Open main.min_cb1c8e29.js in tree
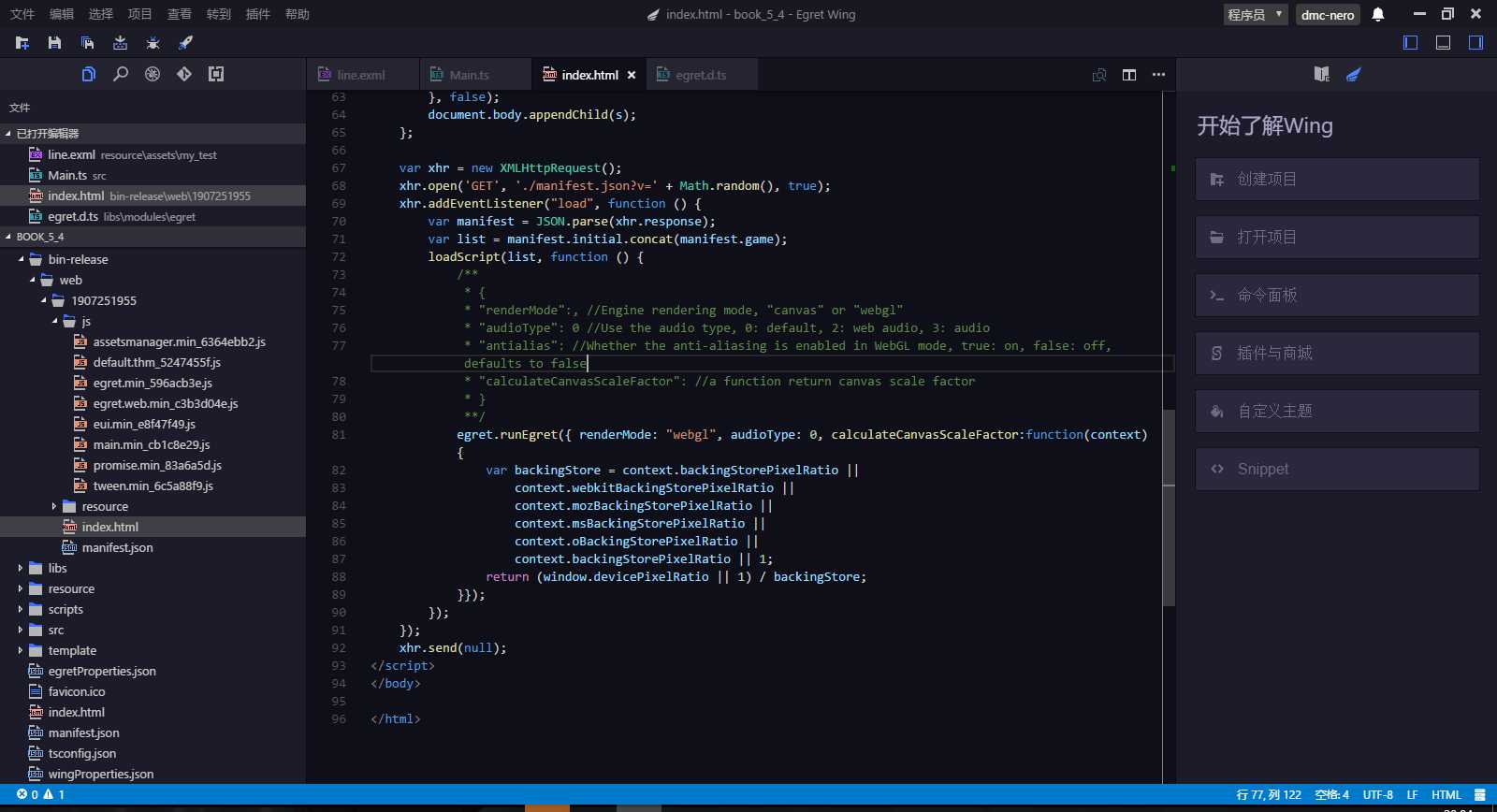The width and height of the screenshot is (1497, 812). [x=152, y=444]
